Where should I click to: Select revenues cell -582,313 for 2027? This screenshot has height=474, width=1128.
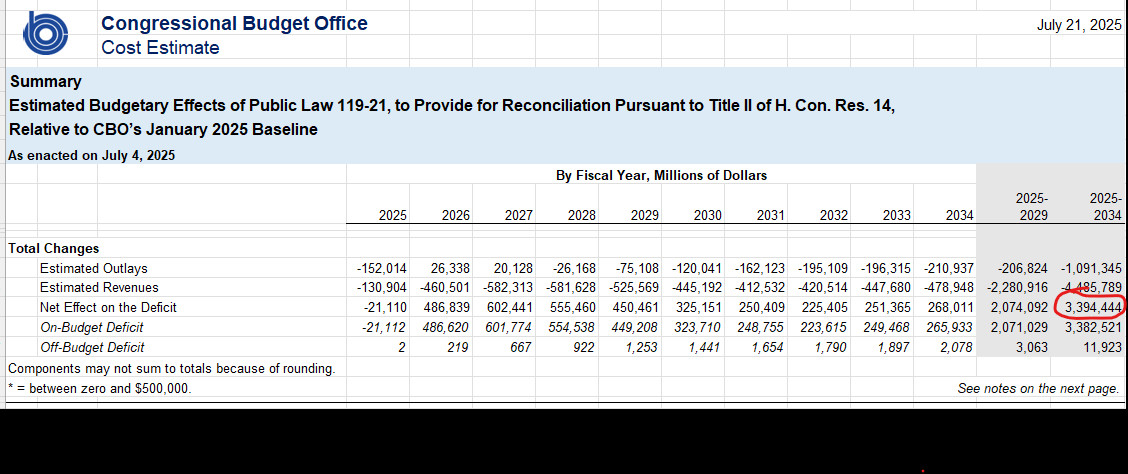click(508, 288)
